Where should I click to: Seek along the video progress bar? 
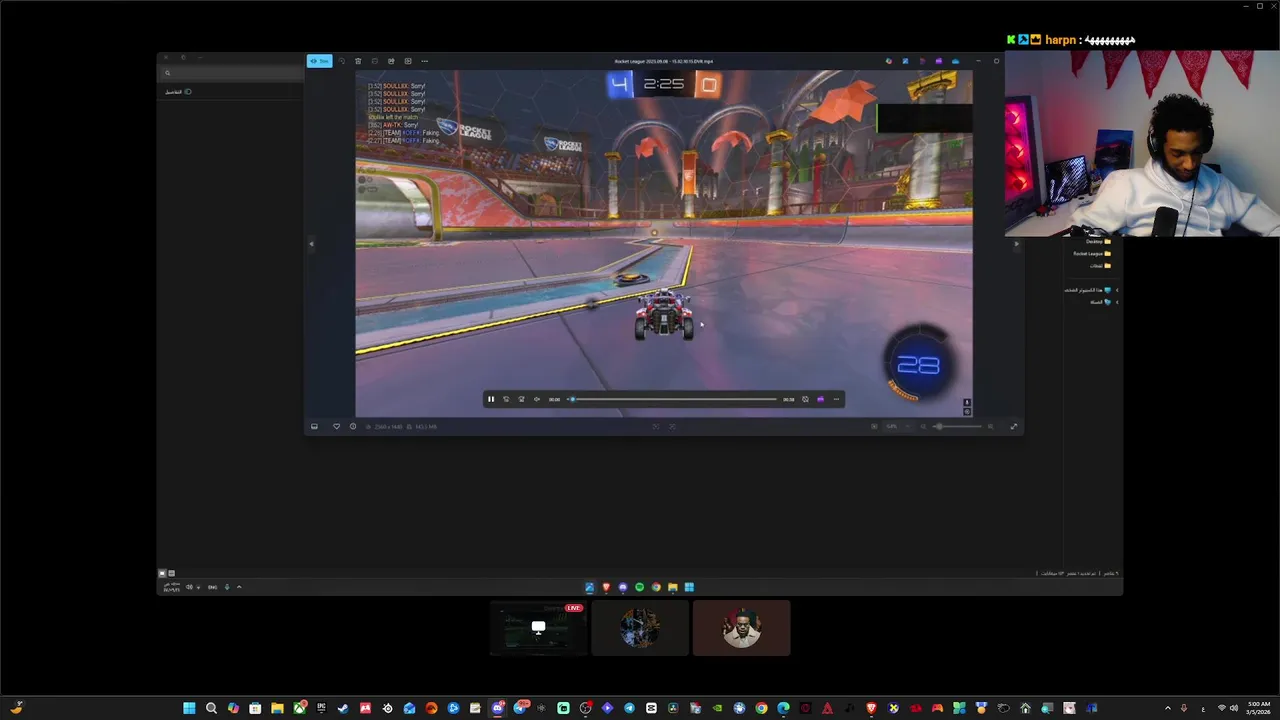pyautogui.click(x=673, y=399)
